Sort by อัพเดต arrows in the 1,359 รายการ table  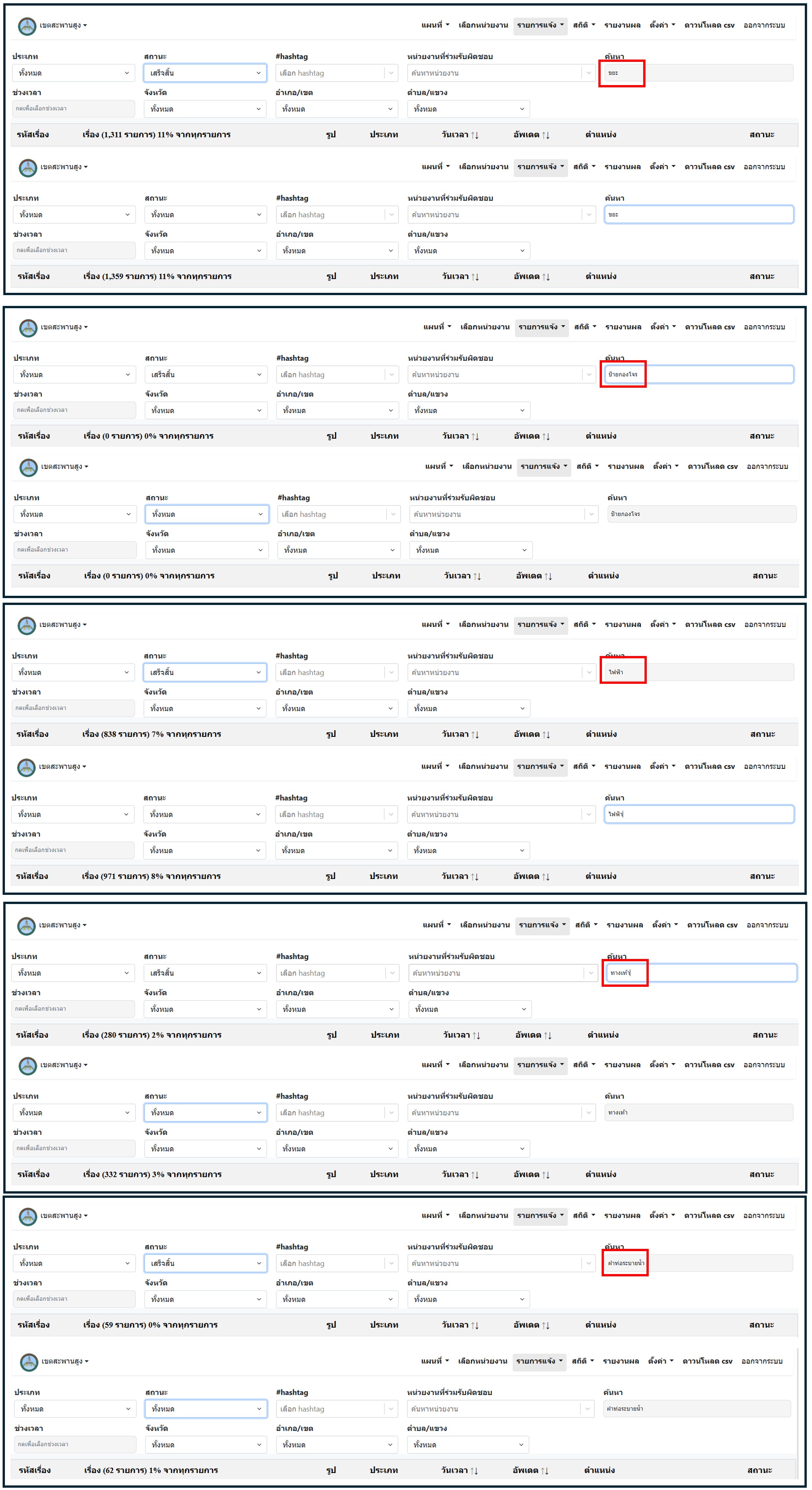click(546, 276)
